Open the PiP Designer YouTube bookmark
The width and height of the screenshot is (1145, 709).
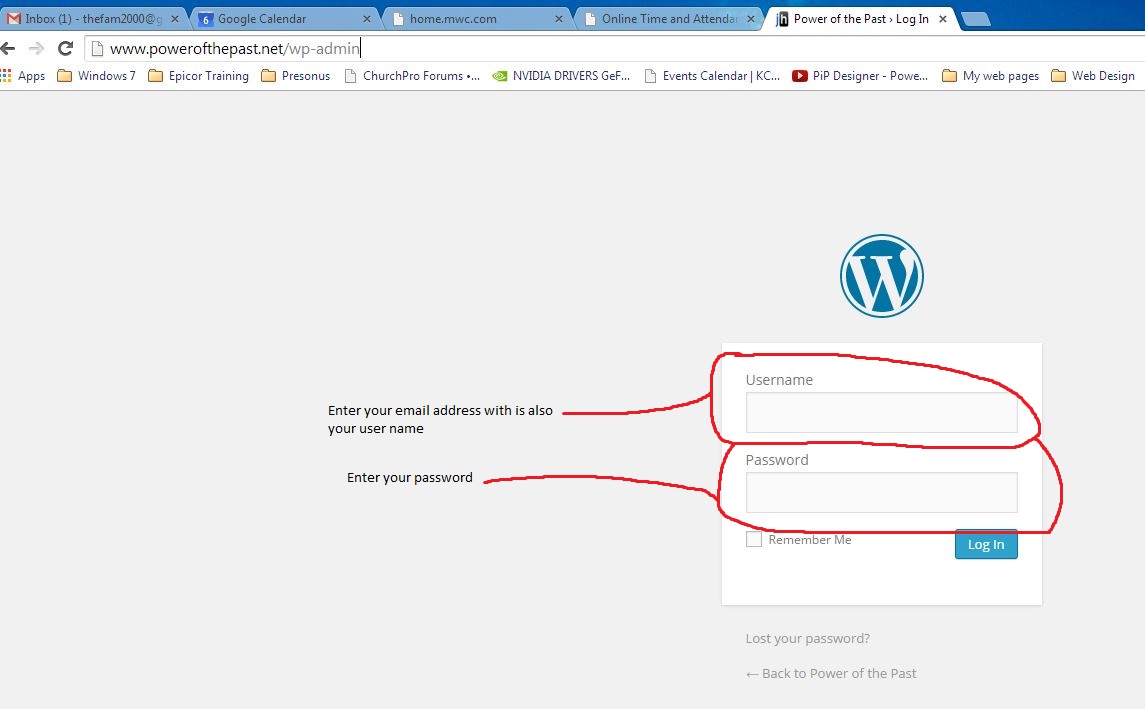click(x=860, y=76)
